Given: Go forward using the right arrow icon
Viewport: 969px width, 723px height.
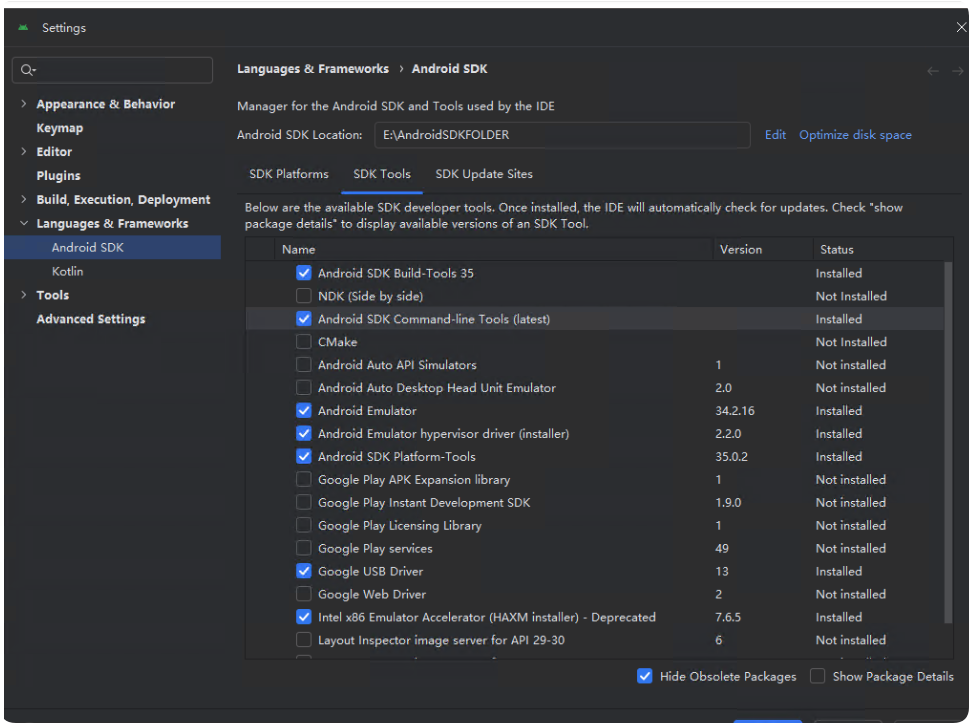Looking at the screenshot, I should [957, 71].
